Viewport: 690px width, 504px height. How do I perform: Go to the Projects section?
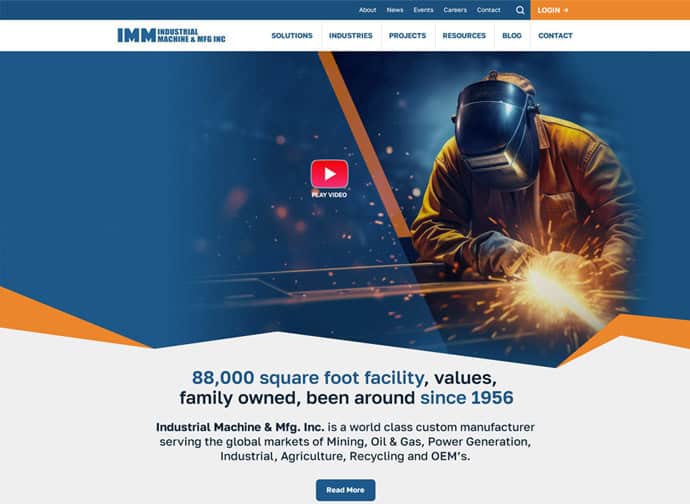click(x=407, y=36)
